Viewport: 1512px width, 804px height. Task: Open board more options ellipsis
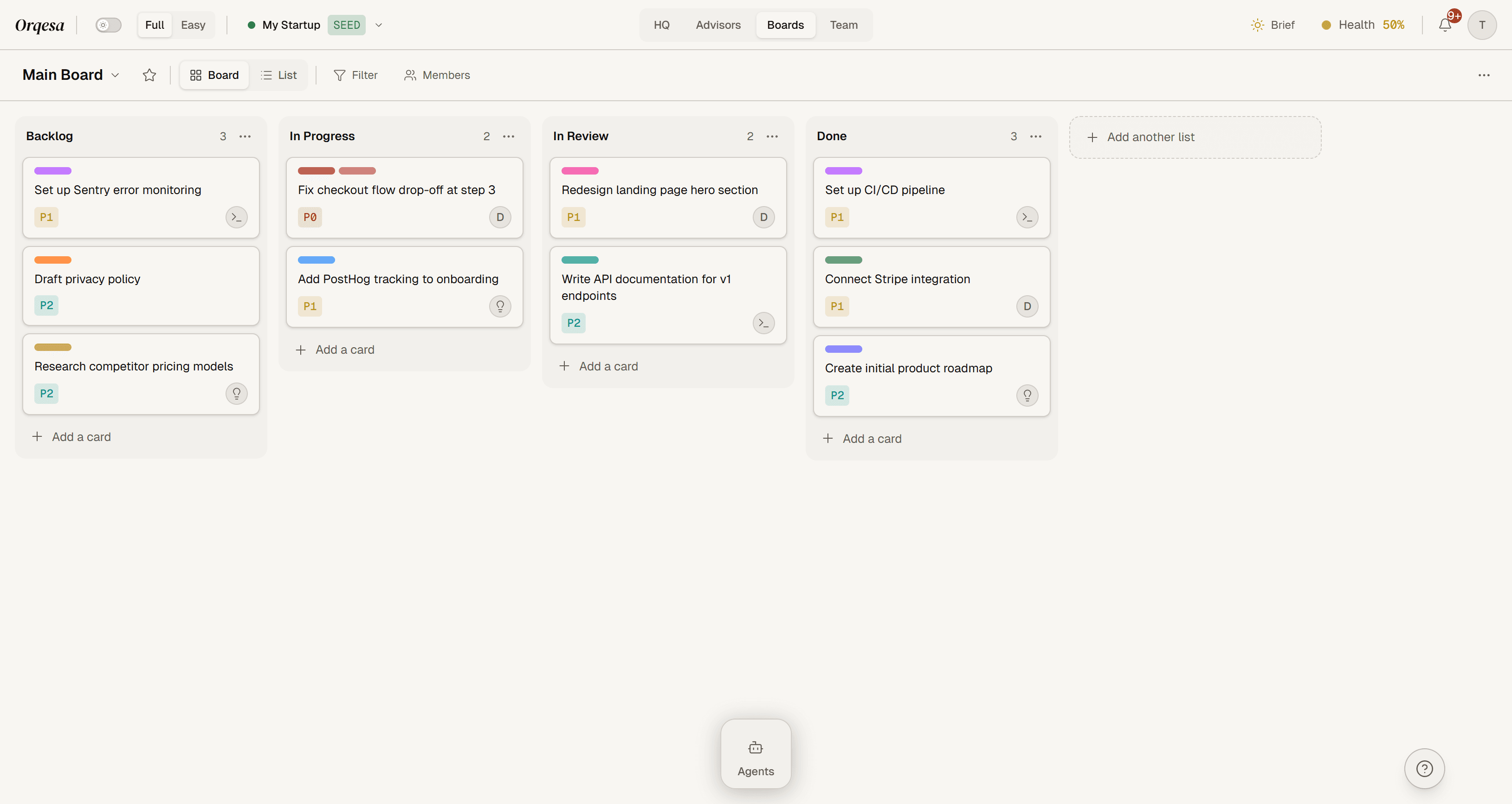[1484, 75]
